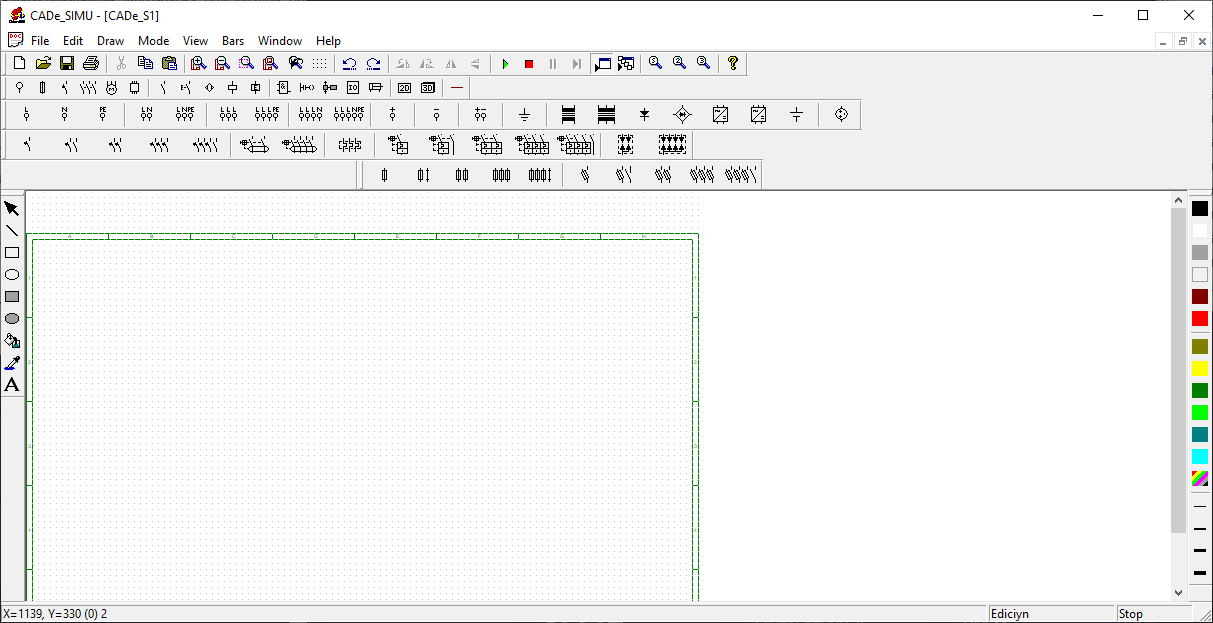
Task: Insert the three-phase L L L supply symbol
Action: [x=229, y=114]
